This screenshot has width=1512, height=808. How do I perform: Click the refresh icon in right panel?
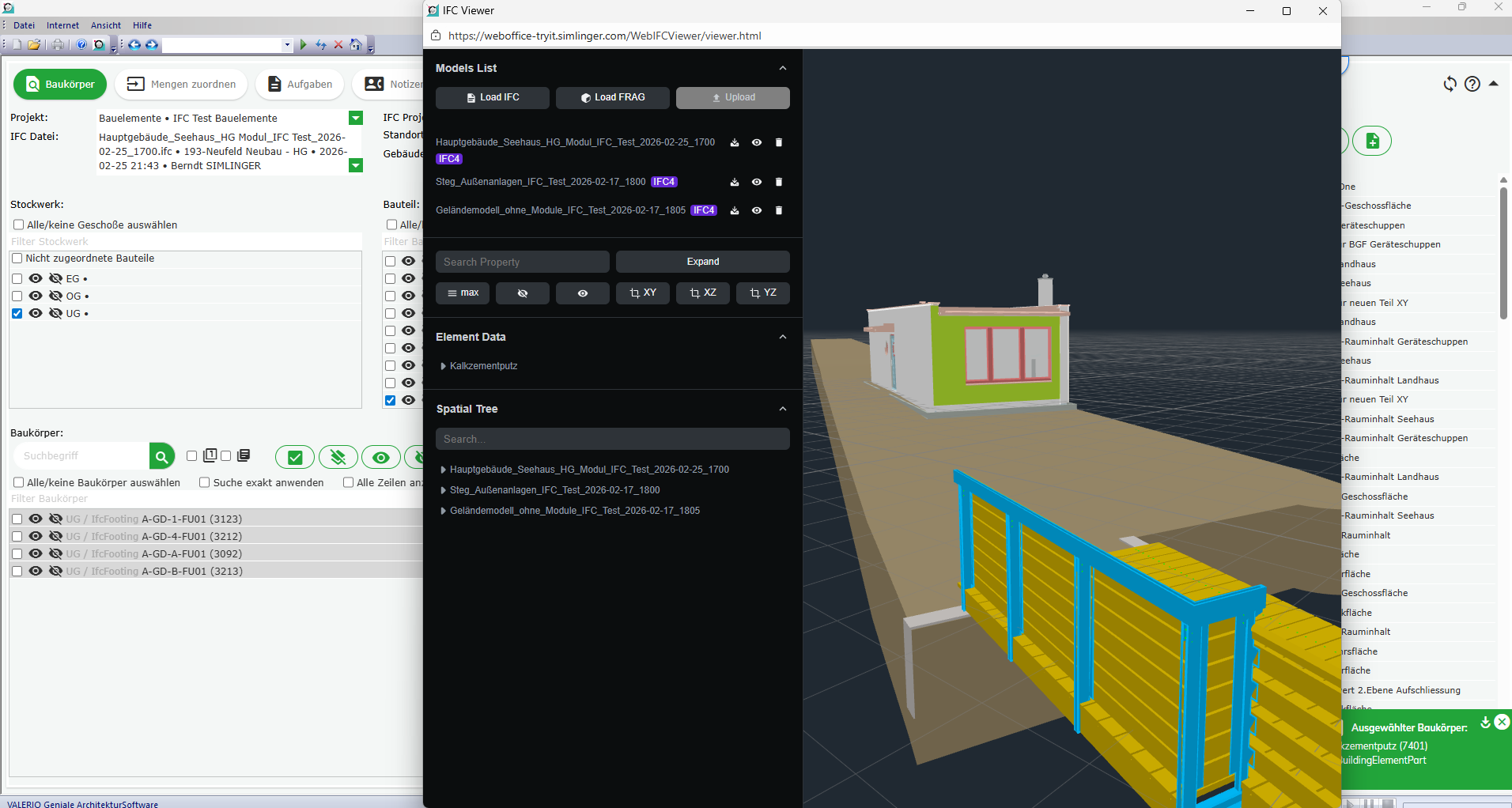[1450, 84]
